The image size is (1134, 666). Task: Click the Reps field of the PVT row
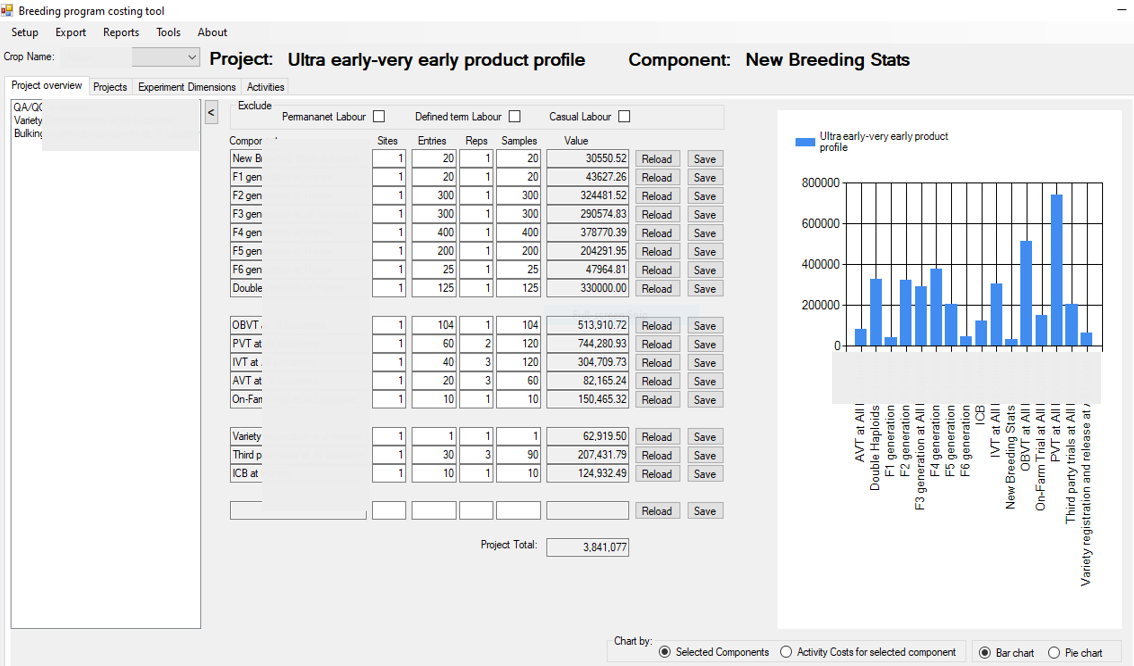point(476,344)
